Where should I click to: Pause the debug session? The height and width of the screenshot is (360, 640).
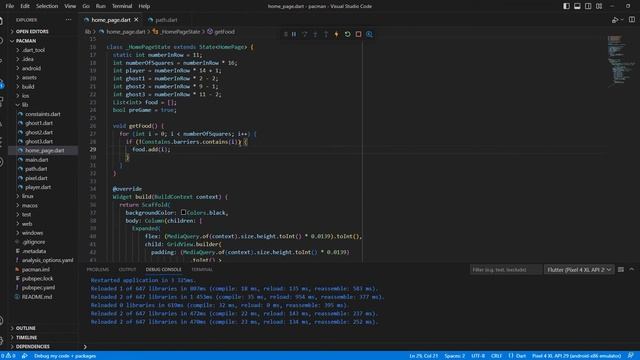294,34
